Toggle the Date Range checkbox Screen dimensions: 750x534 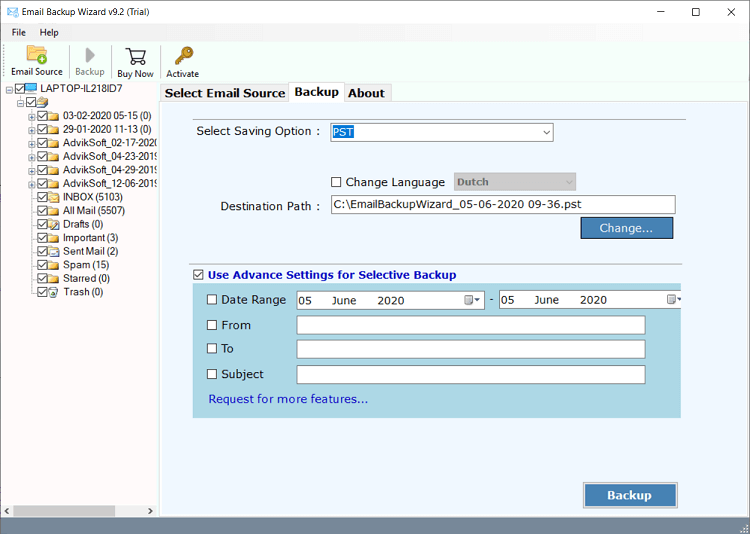[x=212, y=300]
